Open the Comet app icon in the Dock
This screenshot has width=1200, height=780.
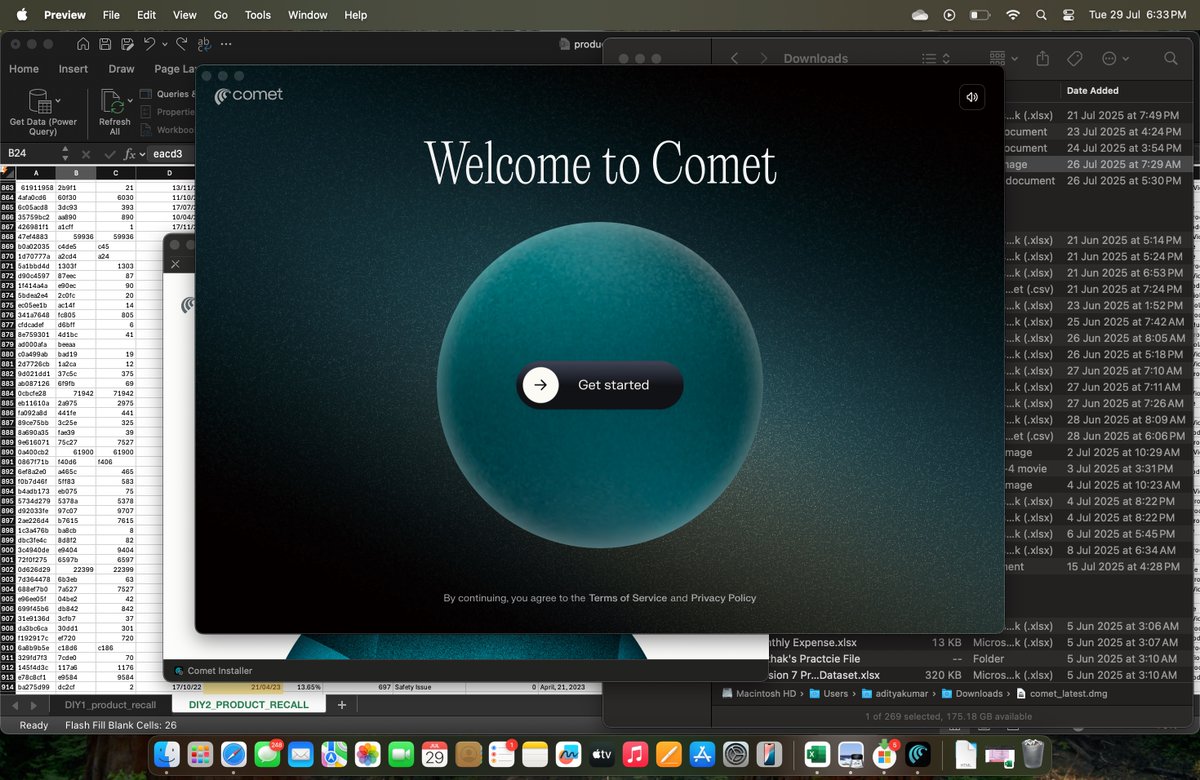[918, 753]
